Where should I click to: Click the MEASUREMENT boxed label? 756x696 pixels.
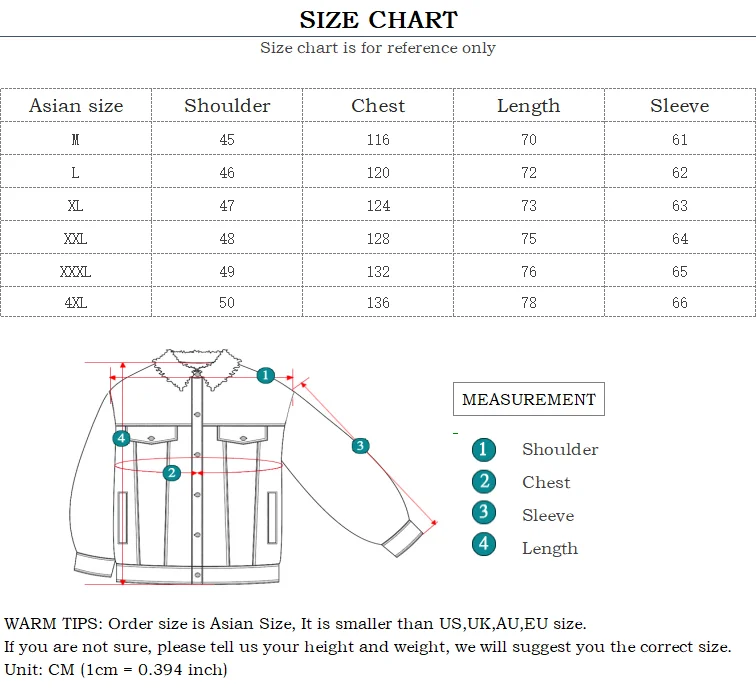(x=529, y=399)
